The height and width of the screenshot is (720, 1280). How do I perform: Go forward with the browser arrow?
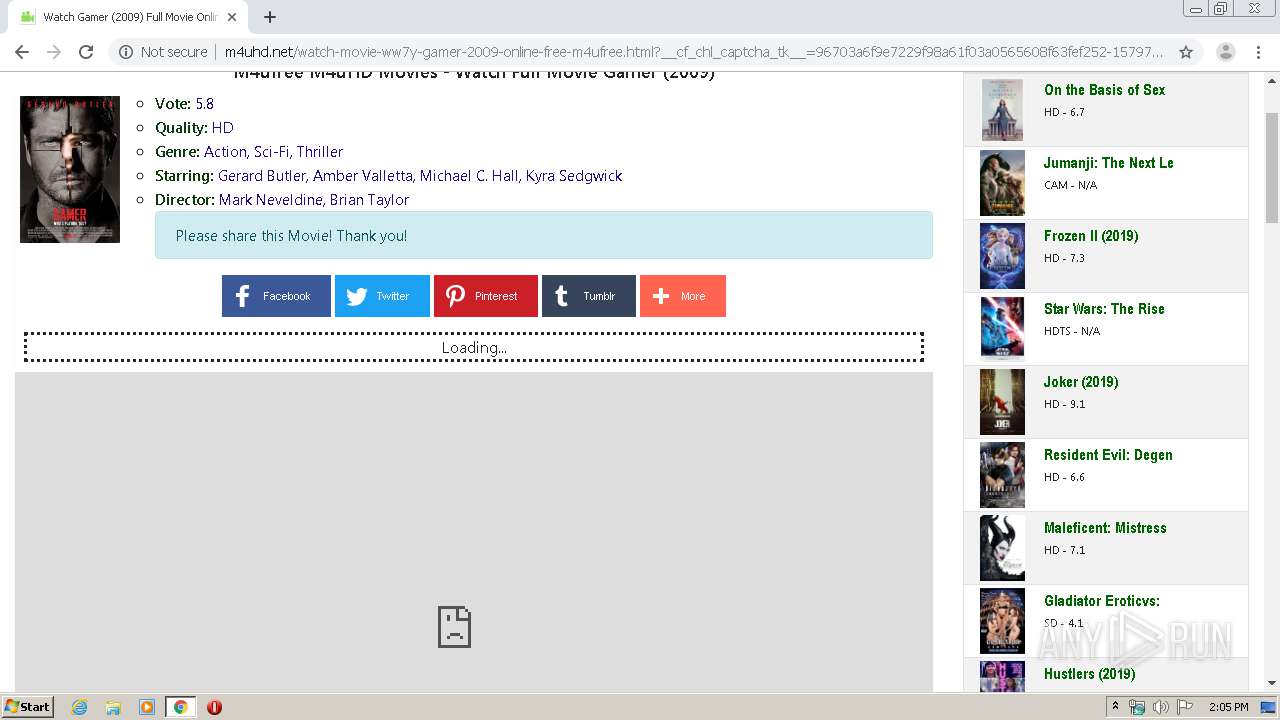tap(54, 52)
